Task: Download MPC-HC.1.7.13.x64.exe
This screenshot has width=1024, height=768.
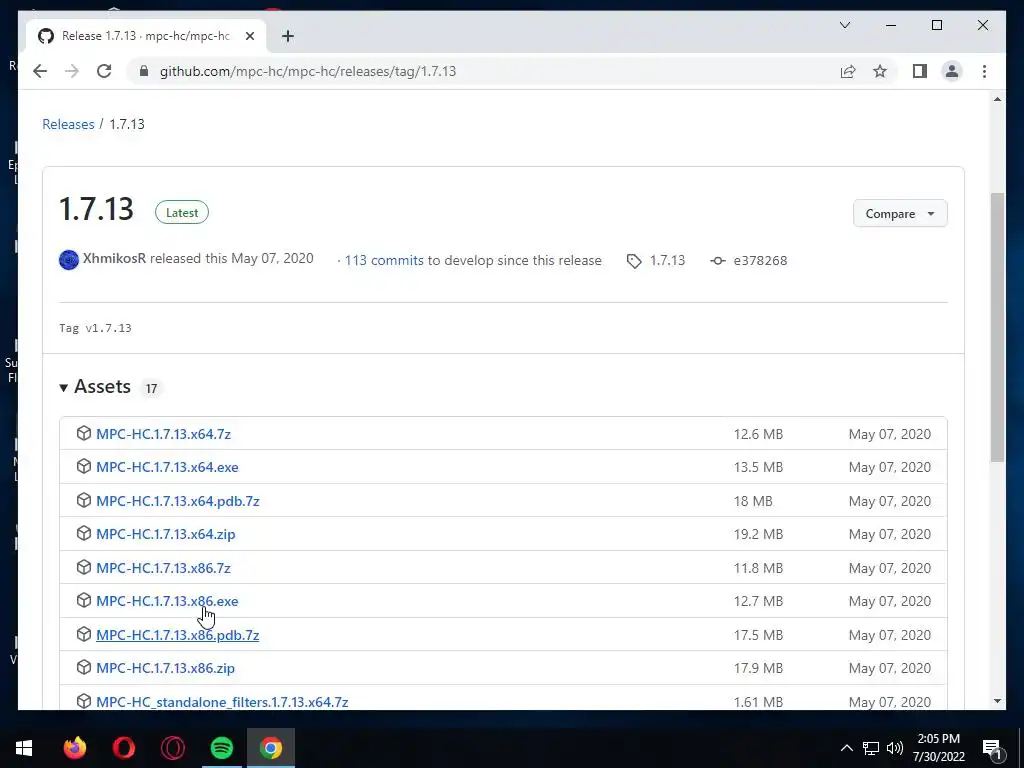Action: tap(167, 467)
